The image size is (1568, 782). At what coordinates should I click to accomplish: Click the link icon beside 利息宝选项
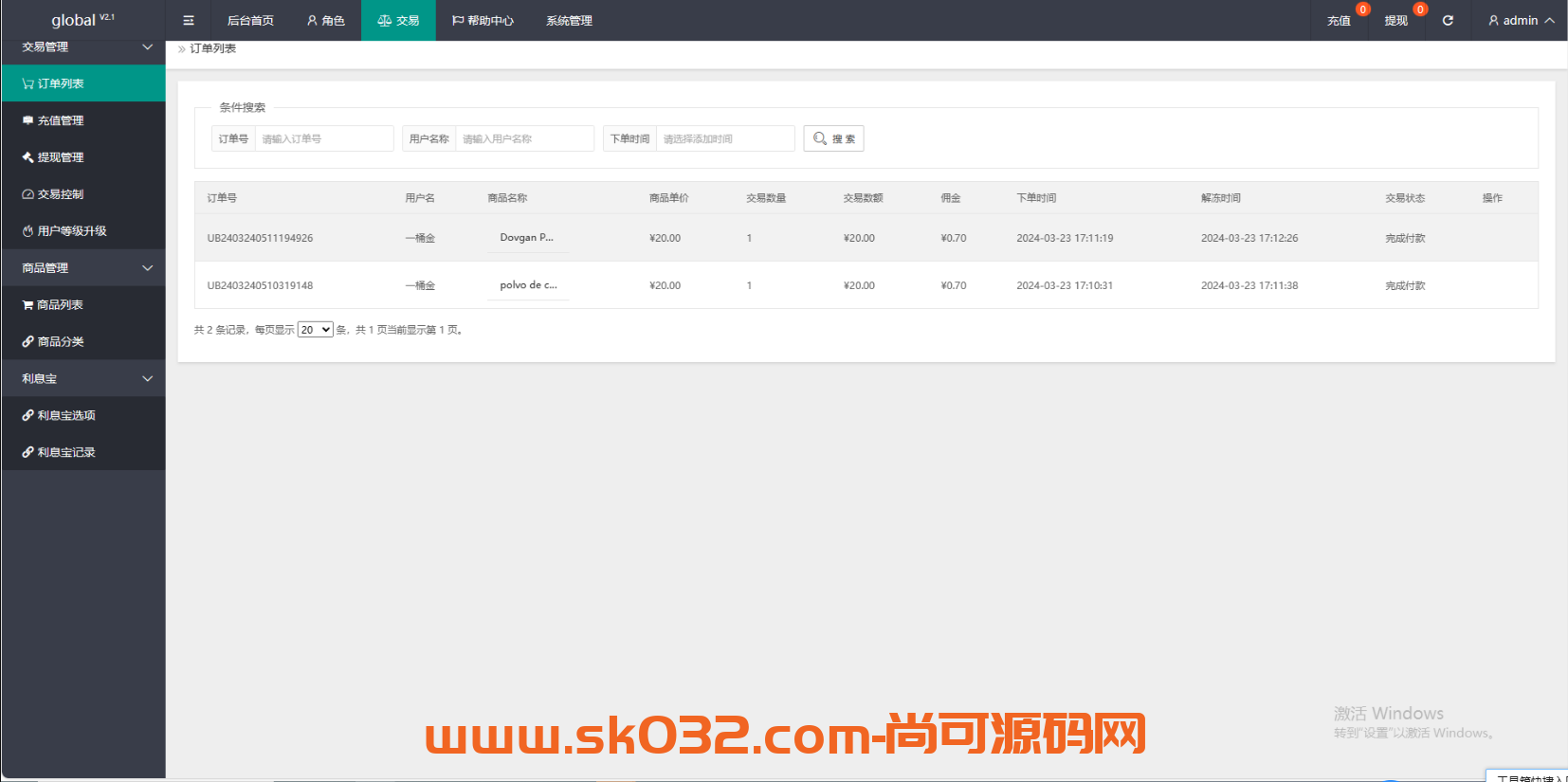point(28,415)
